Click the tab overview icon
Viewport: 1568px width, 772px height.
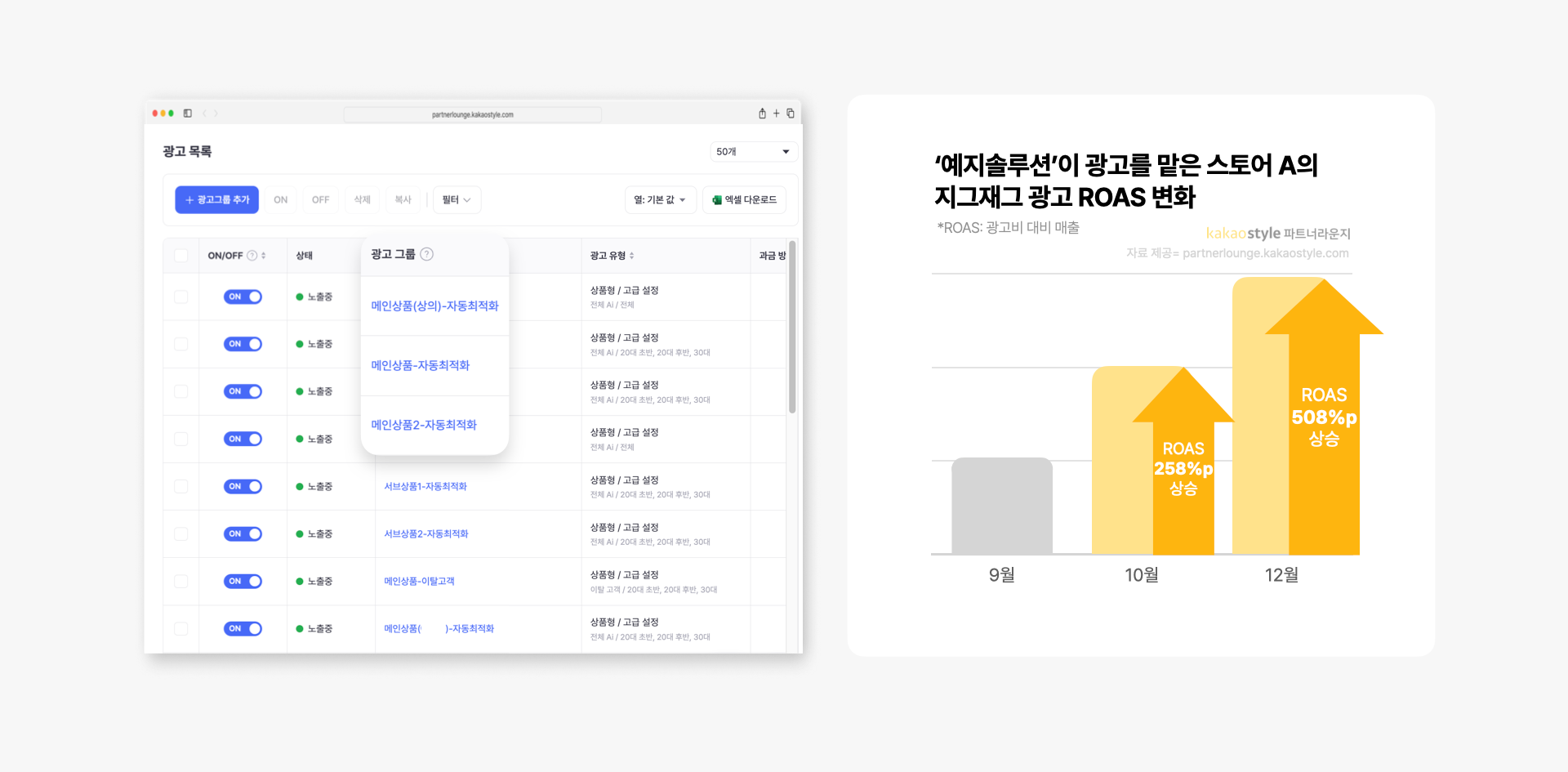point(791,114)
